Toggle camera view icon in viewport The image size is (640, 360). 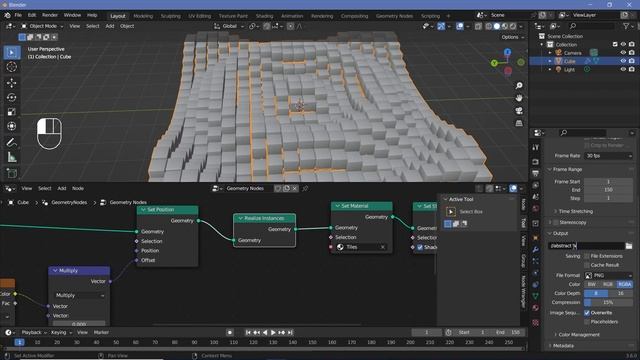tap(519, 111)
